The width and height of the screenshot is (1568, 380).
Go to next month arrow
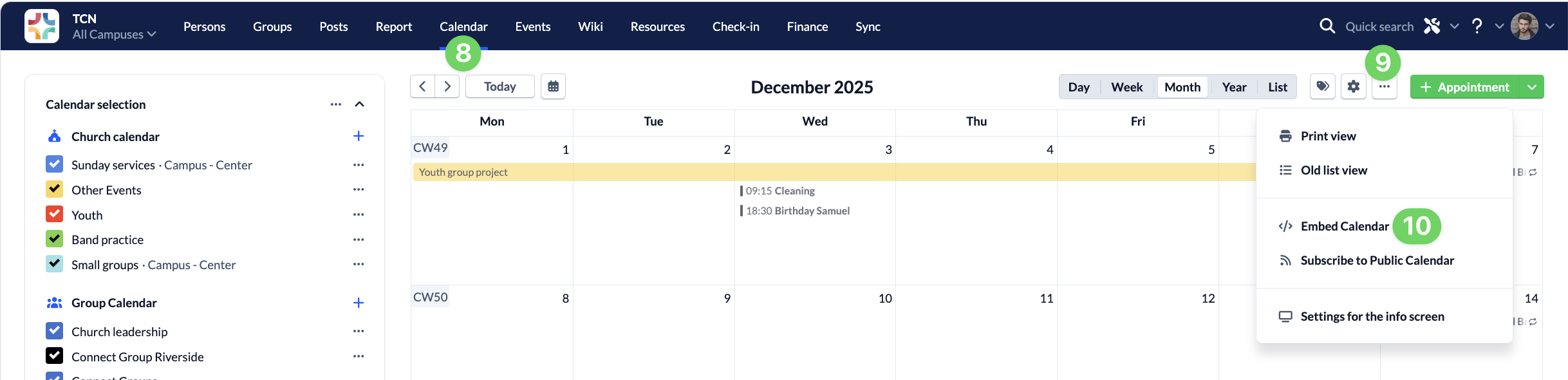[447, 86]
